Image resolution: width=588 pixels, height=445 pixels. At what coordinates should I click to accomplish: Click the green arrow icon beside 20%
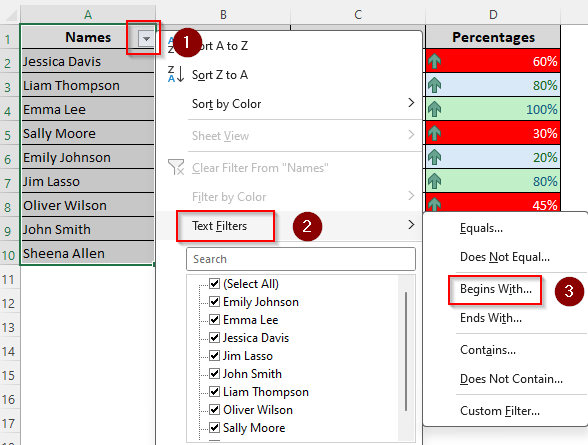point(435,157)
